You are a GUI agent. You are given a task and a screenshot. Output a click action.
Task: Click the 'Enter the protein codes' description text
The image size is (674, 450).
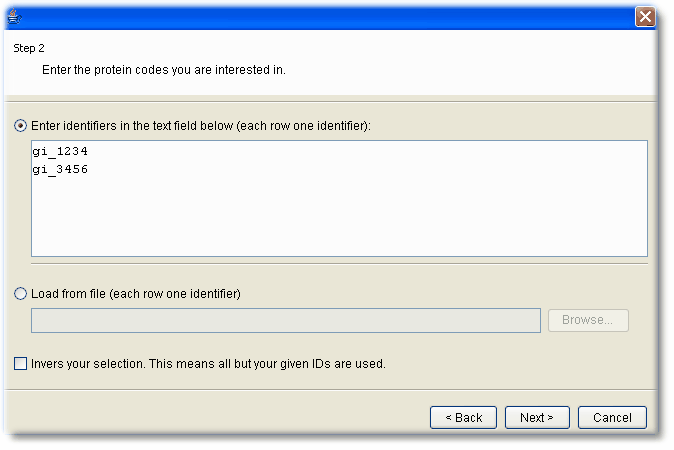[164, 70]
